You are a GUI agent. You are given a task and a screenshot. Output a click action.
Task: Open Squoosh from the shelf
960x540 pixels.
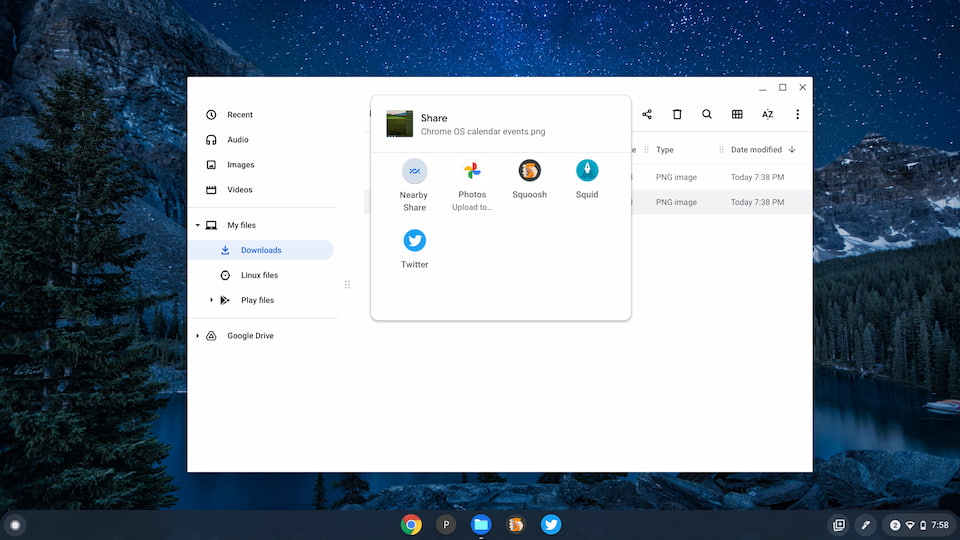516,525
